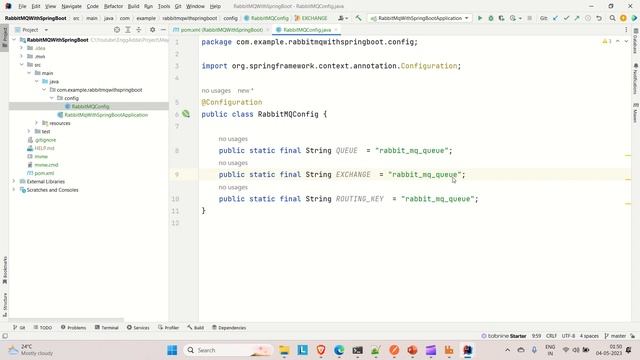Run with Coverage icon in toolbar
Viewport: 640px width, 360px height.
(501, 18)
